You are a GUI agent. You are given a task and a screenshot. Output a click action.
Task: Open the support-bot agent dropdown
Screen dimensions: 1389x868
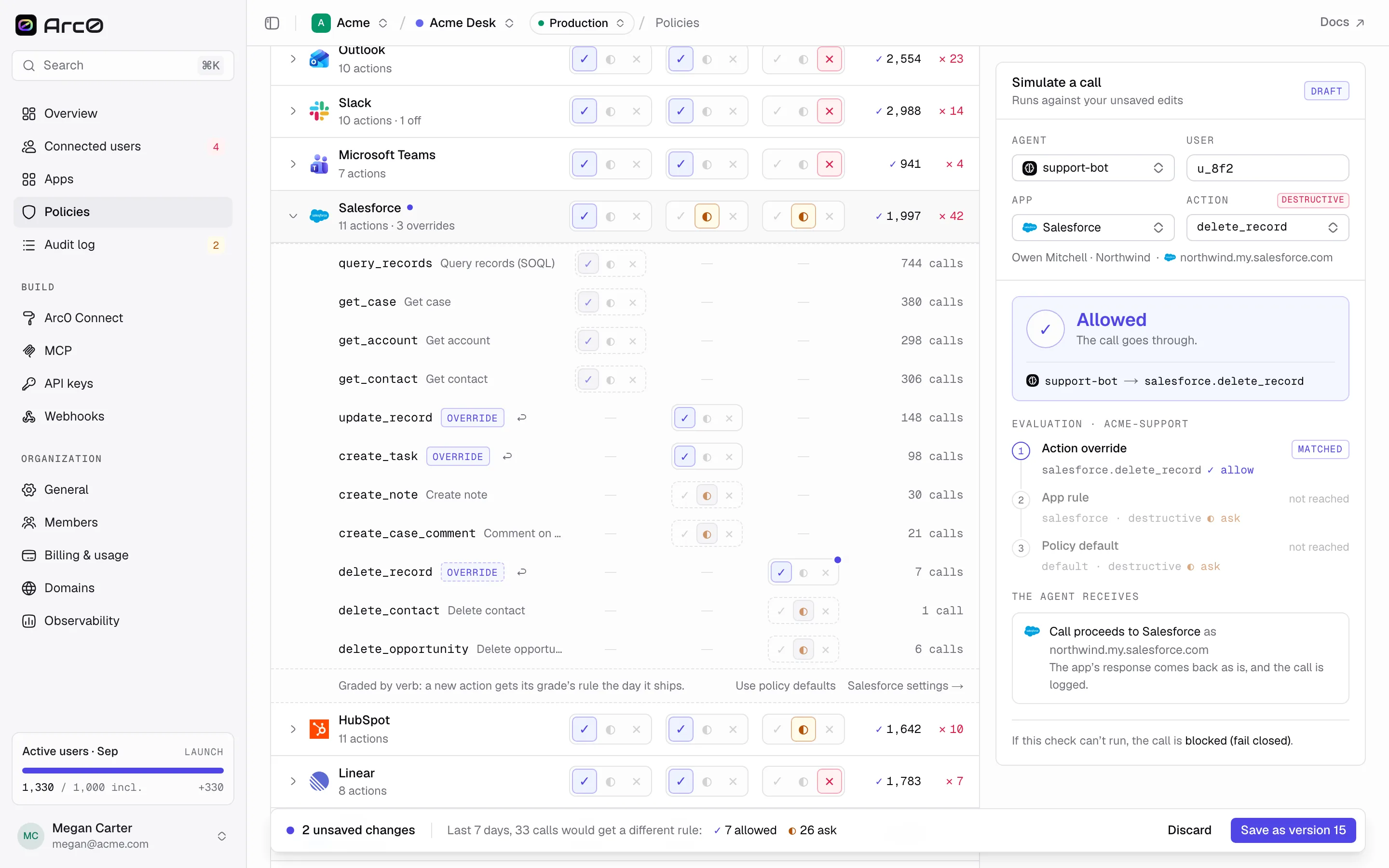1093,168
